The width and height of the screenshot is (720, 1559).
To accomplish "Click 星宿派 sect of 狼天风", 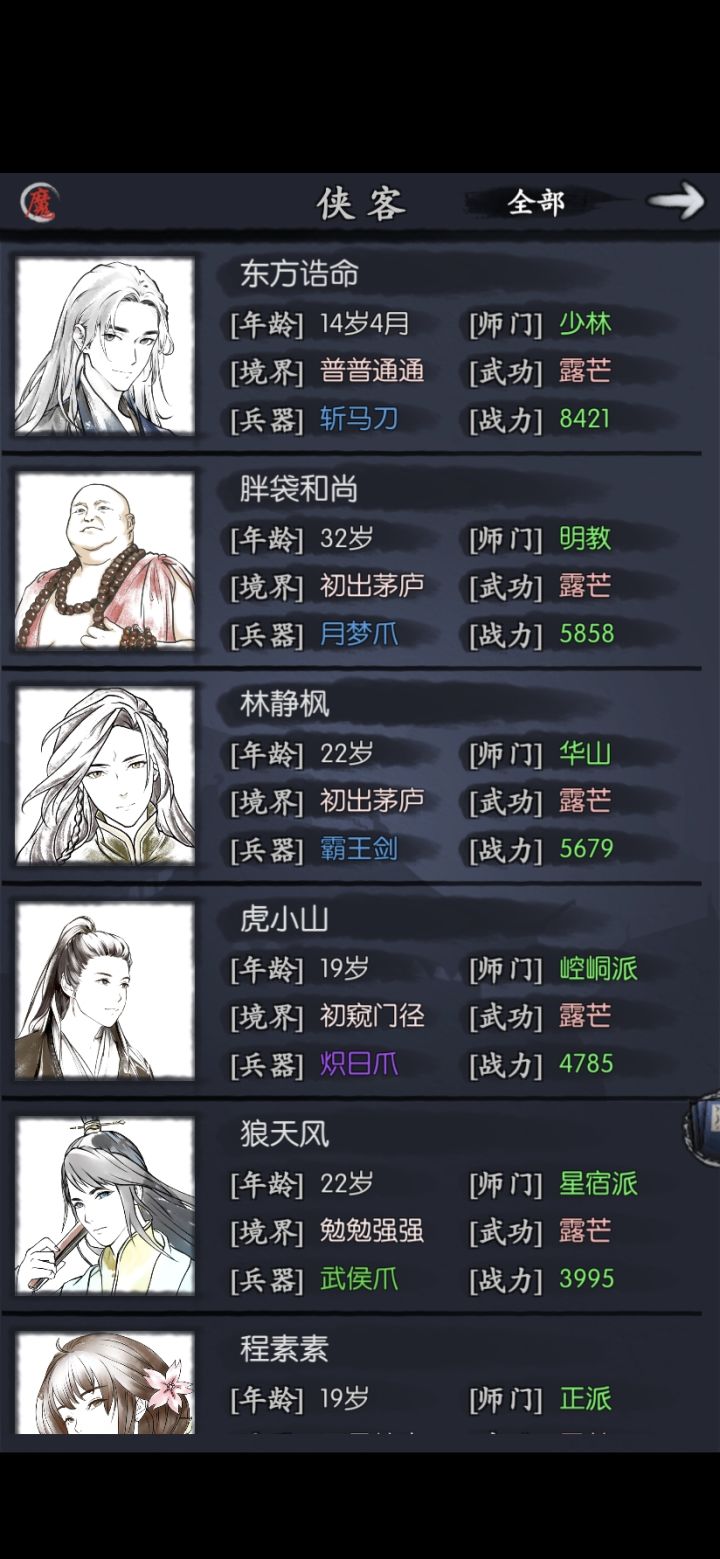I will pos(598,1184).
